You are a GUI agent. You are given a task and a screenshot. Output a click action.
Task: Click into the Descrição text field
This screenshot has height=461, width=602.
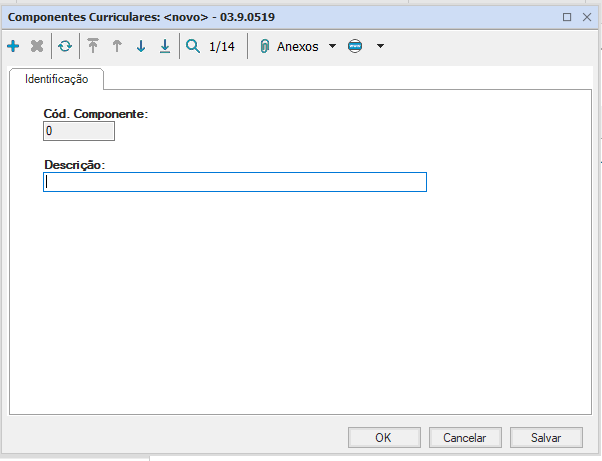coord(235,182)
